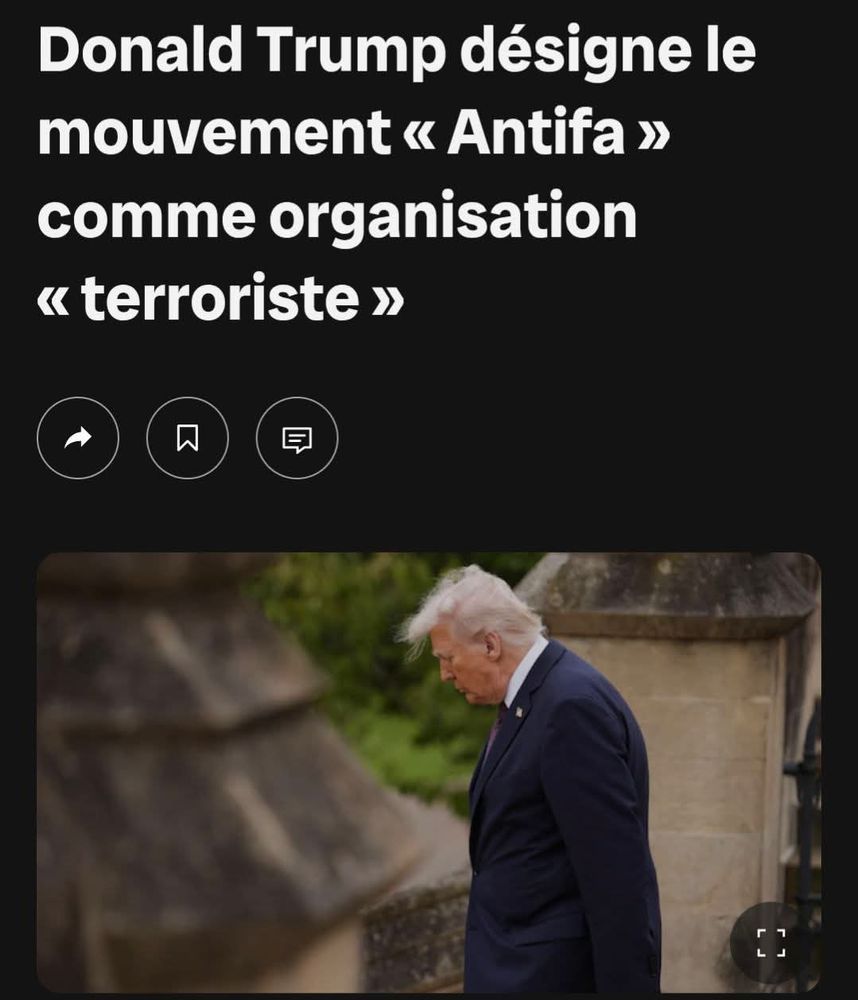Click the fullscreen corners icon on image
This screenshot has height=1000, width=858.
tap(771, 943)
